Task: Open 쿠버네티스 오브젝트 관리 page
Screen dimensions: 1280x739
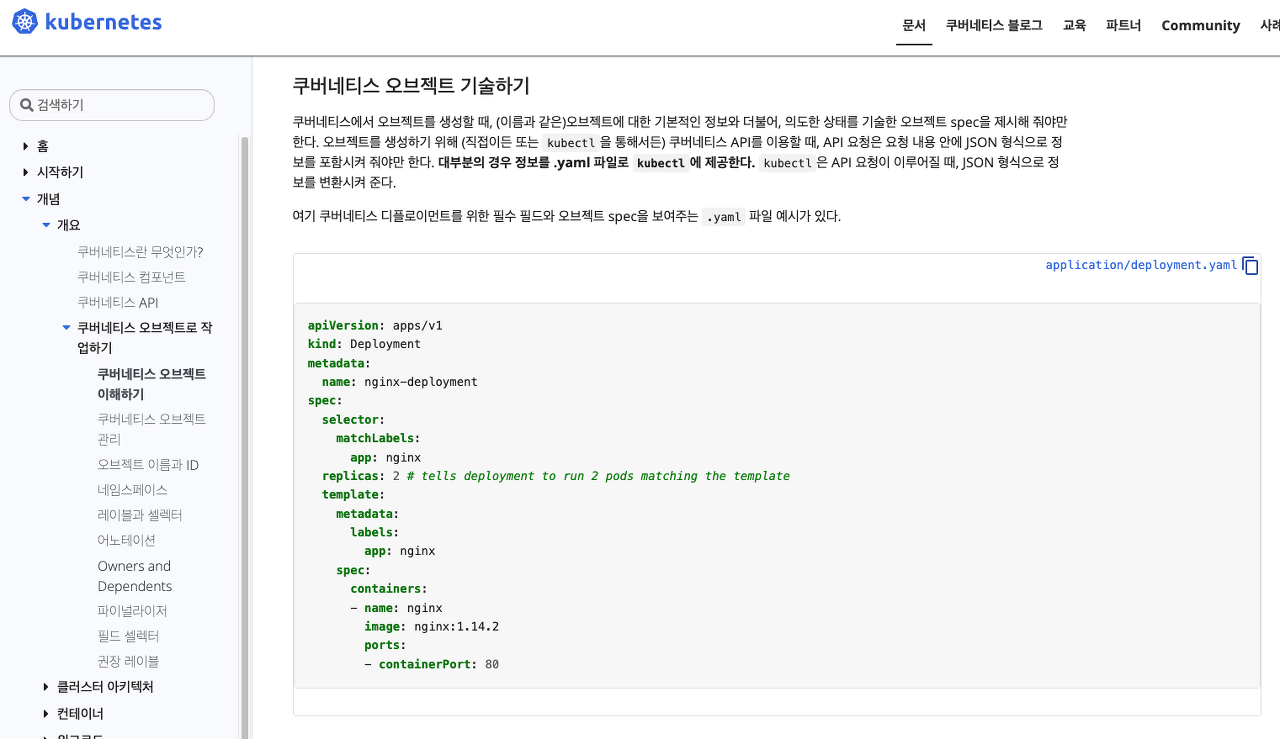Action: (151, 429)
